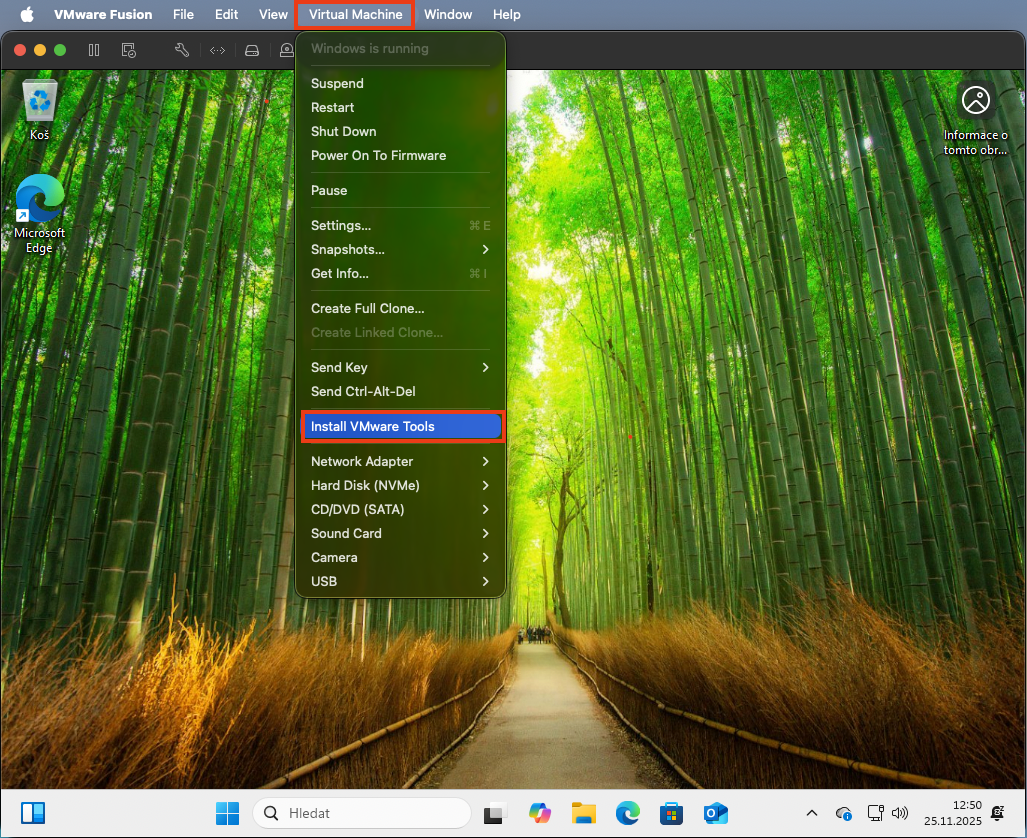Open the Window menu in menu bar

point(448,14)
